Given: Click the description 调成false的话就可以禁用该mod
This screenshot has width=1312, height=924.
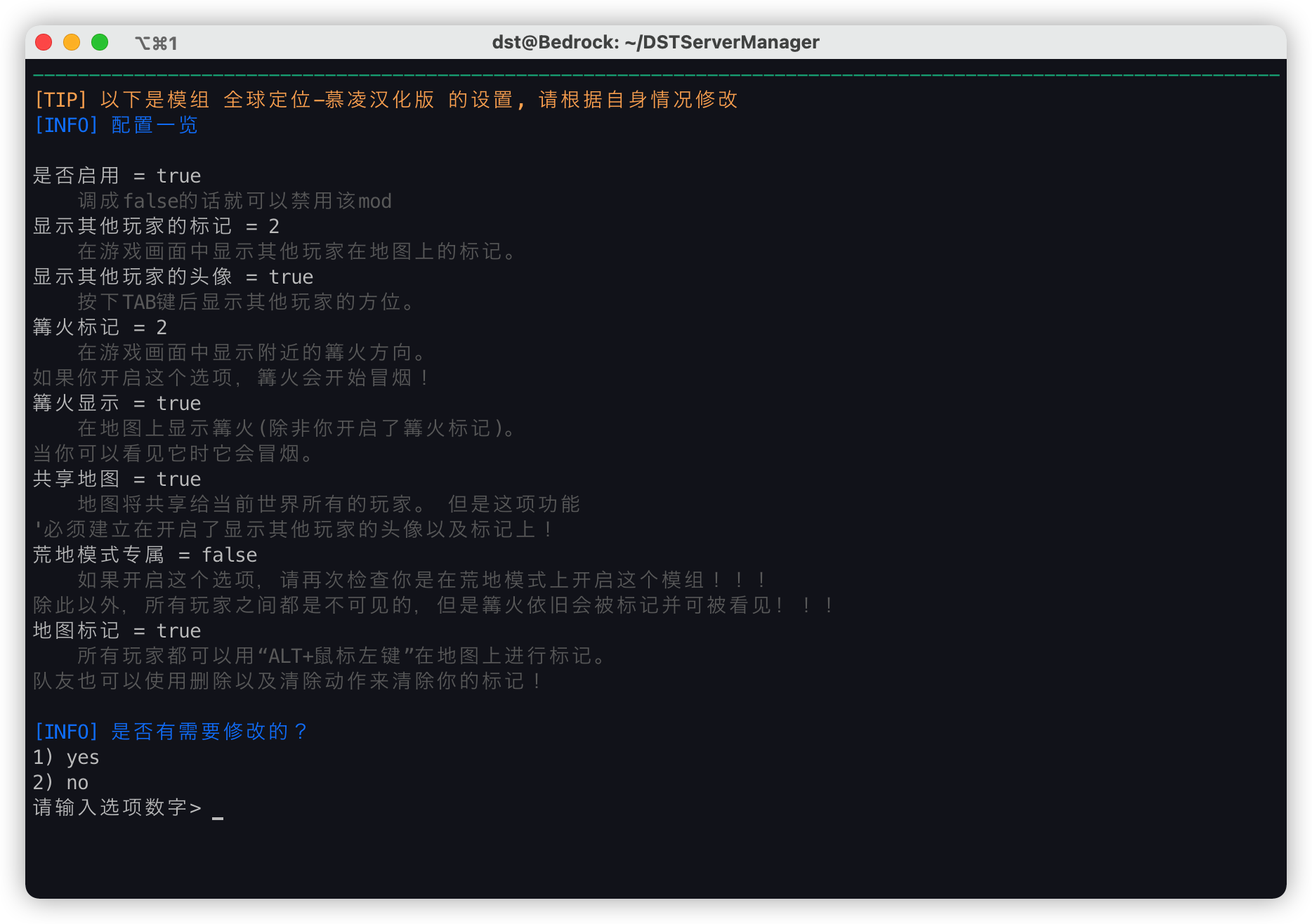Looking at the screenshot, I should pyautogui.click(x=235, y=201).
